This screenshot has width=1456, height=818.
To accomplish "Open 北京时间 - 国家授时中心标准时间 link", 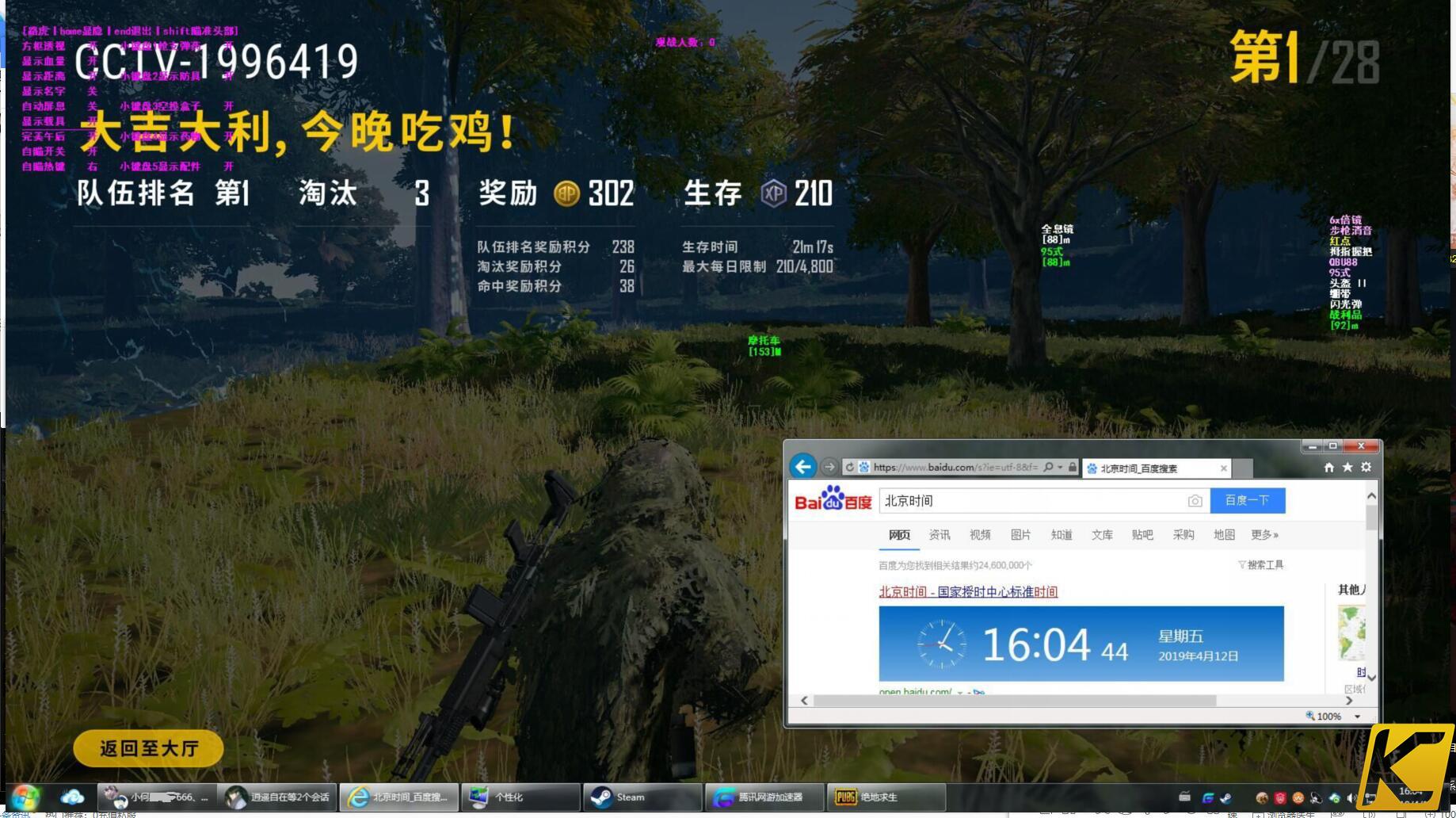I will pos(968,592).
